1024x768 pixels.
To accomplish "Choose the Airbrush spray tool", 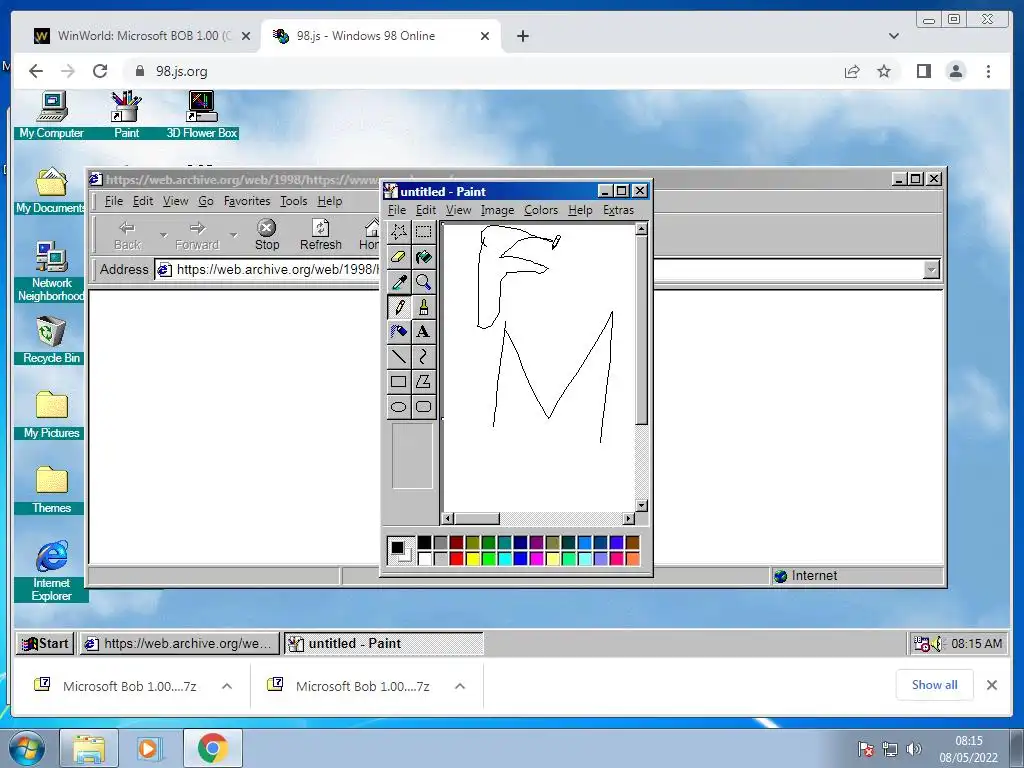I will [398, 332].
